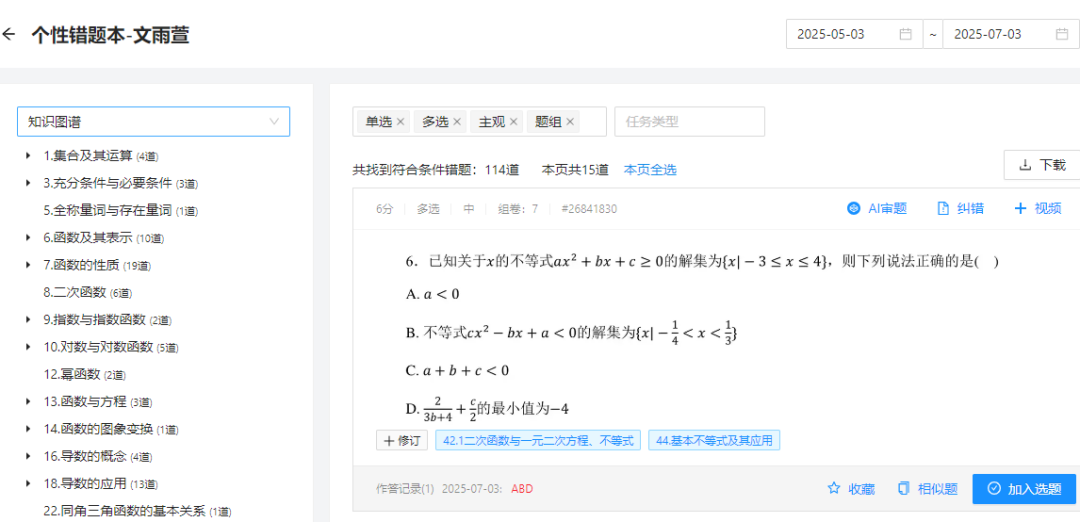Click the answer record ABD

(x=522, y=489)
